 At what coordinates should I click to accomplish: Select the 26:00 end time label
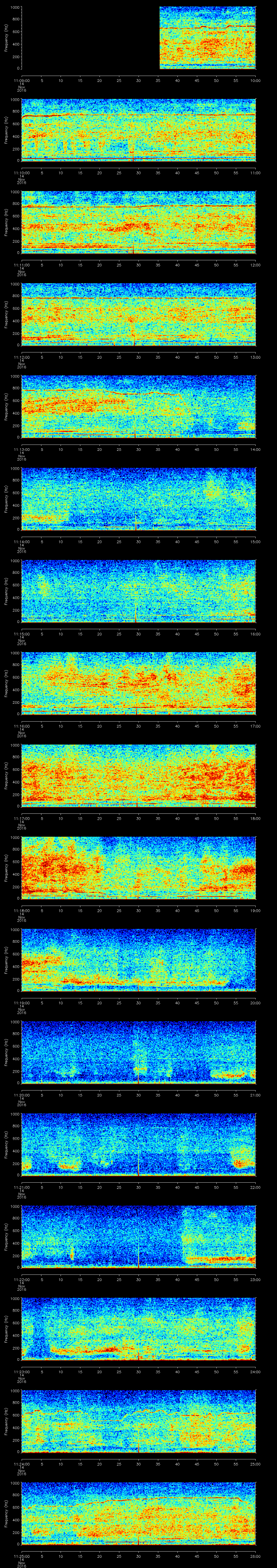tap(255, 1556)
